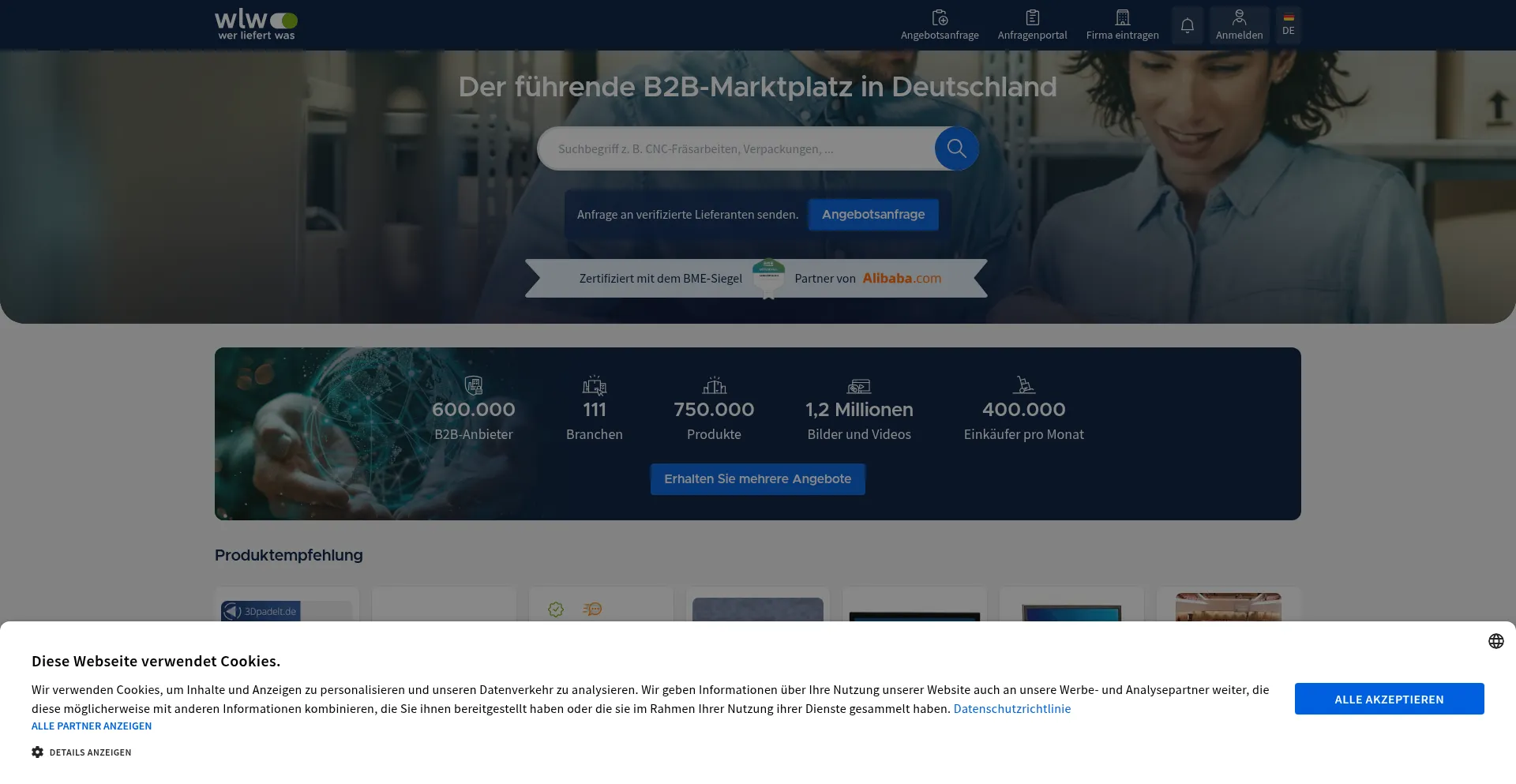Open the DE language selector
The image size is (1516, 784).
pyautogui.click(x=1288, y=25)
